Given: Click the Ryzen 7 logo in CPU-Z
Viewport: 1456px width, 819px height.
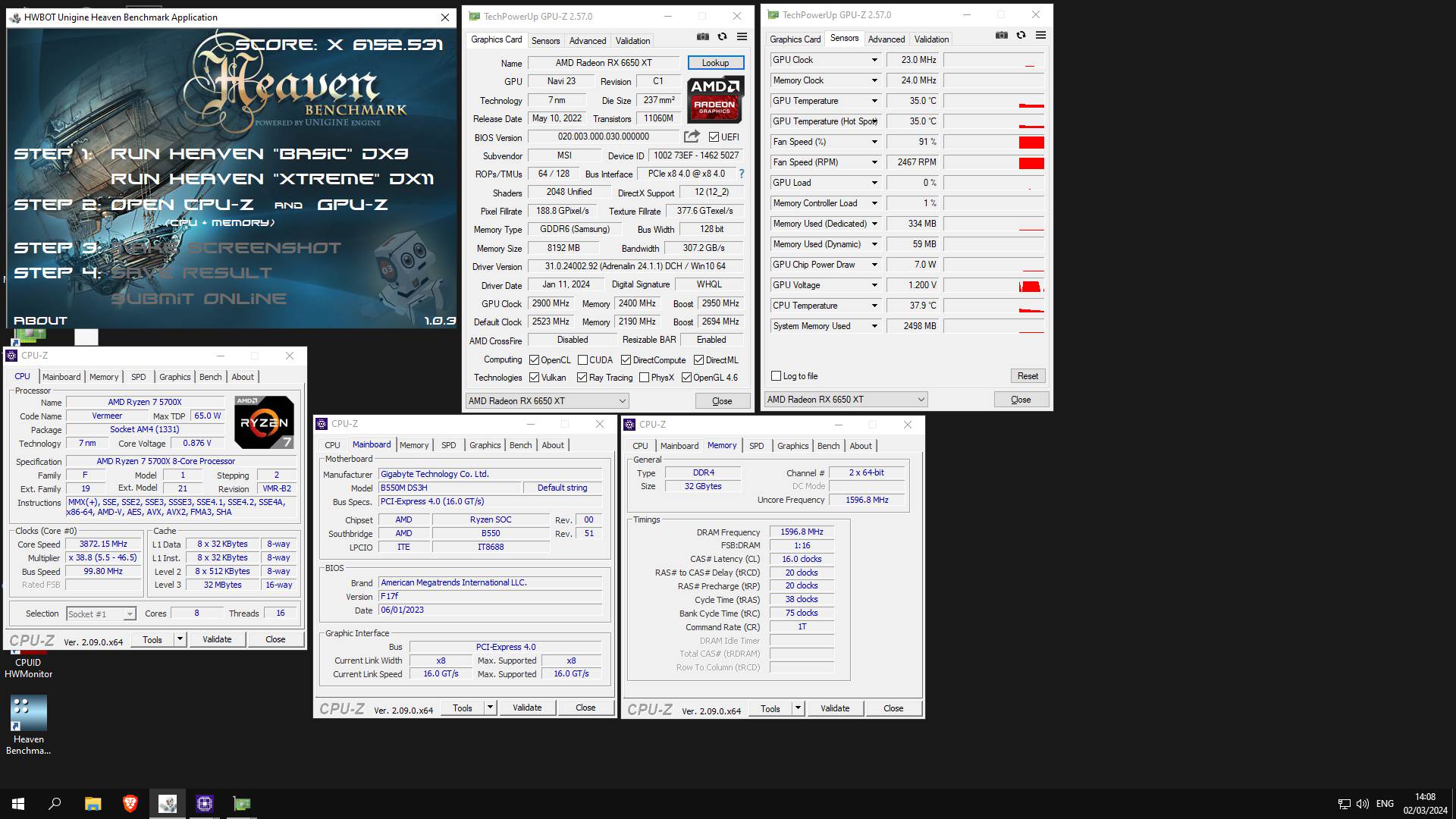Looking at the screenshot, I should point(264,422).
